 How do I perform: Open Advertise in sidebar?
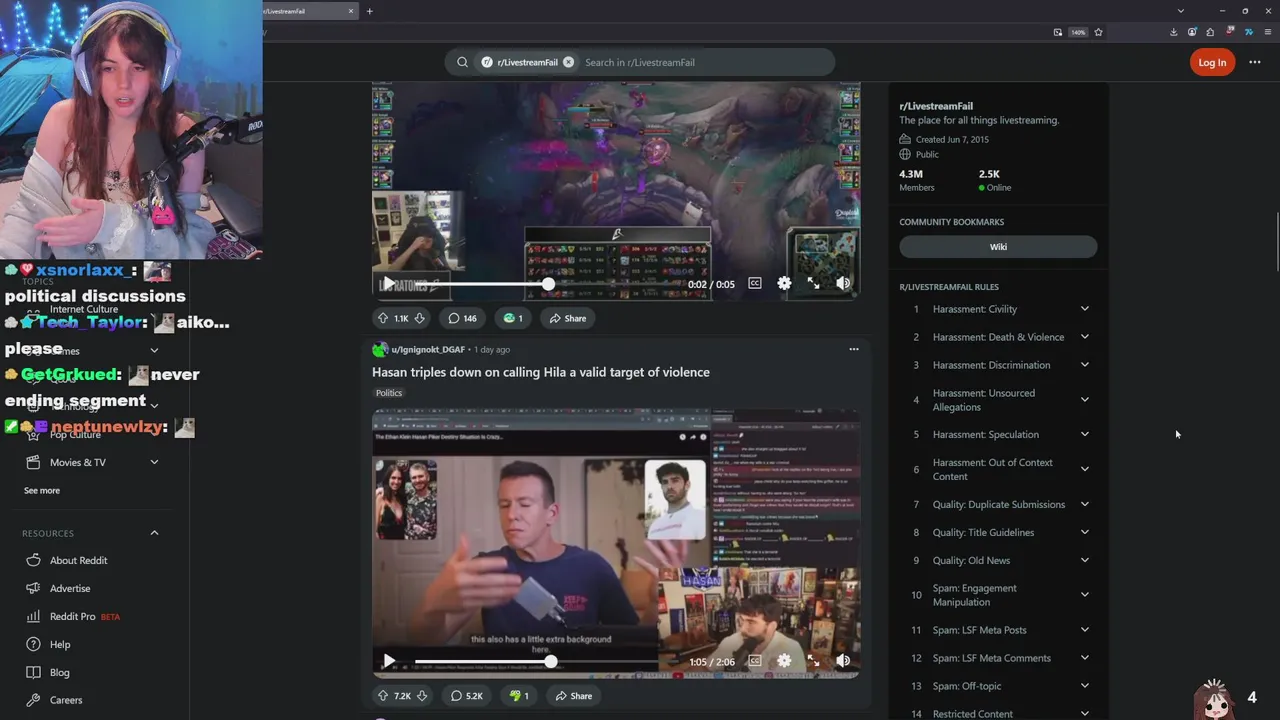click(x=70, y=589)
